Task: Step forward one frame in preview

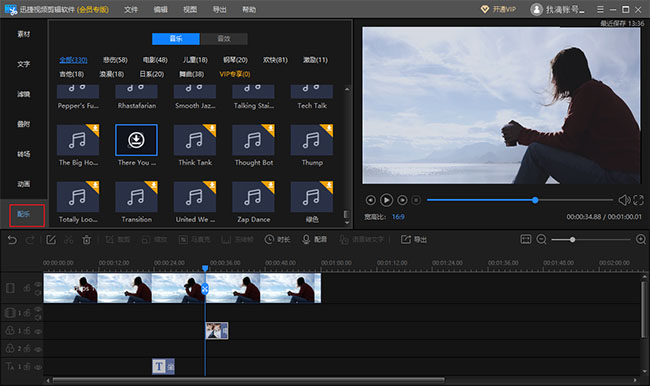Action: 402,200
